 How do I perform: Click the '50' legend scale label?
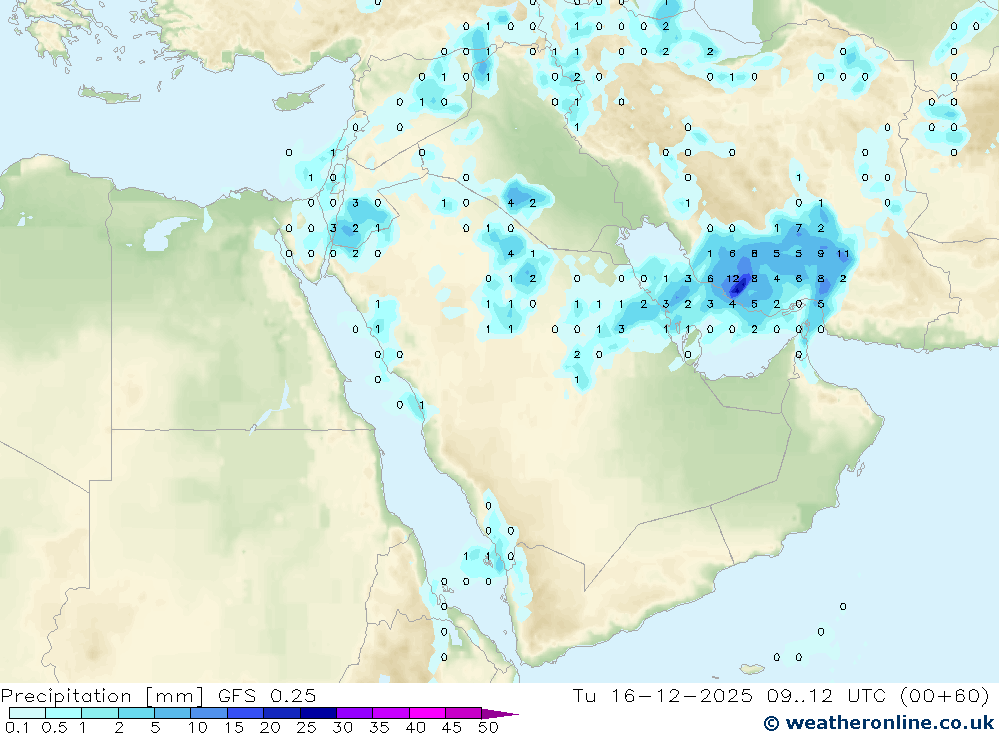[489, 727]
